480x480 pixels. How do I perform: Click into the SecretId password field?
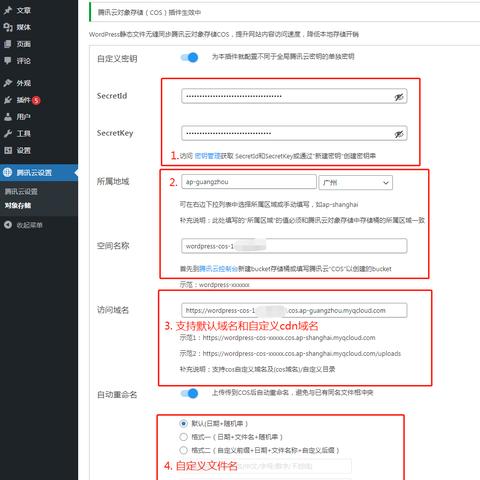294,96
